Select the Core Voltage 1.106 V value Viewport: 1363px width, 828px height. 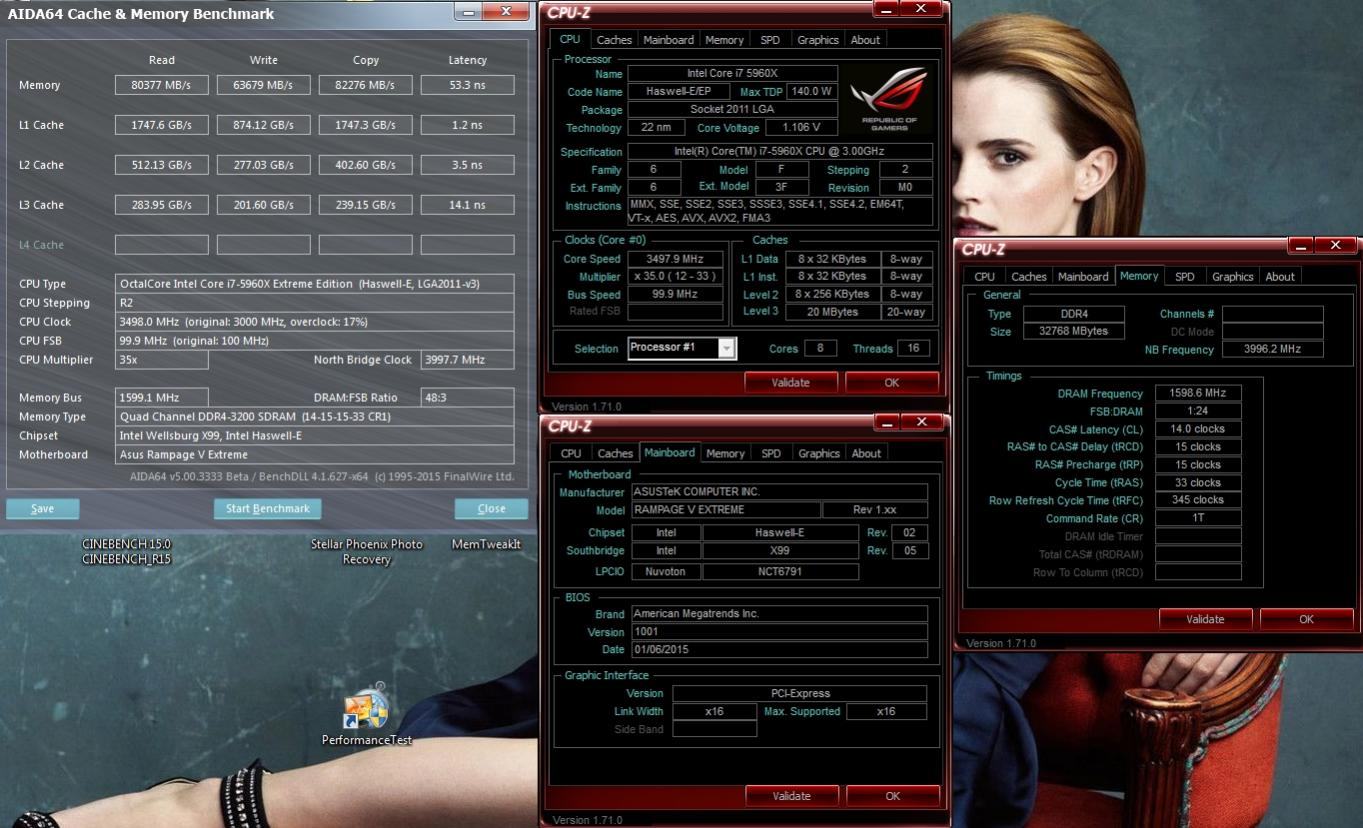pos(802,128)
